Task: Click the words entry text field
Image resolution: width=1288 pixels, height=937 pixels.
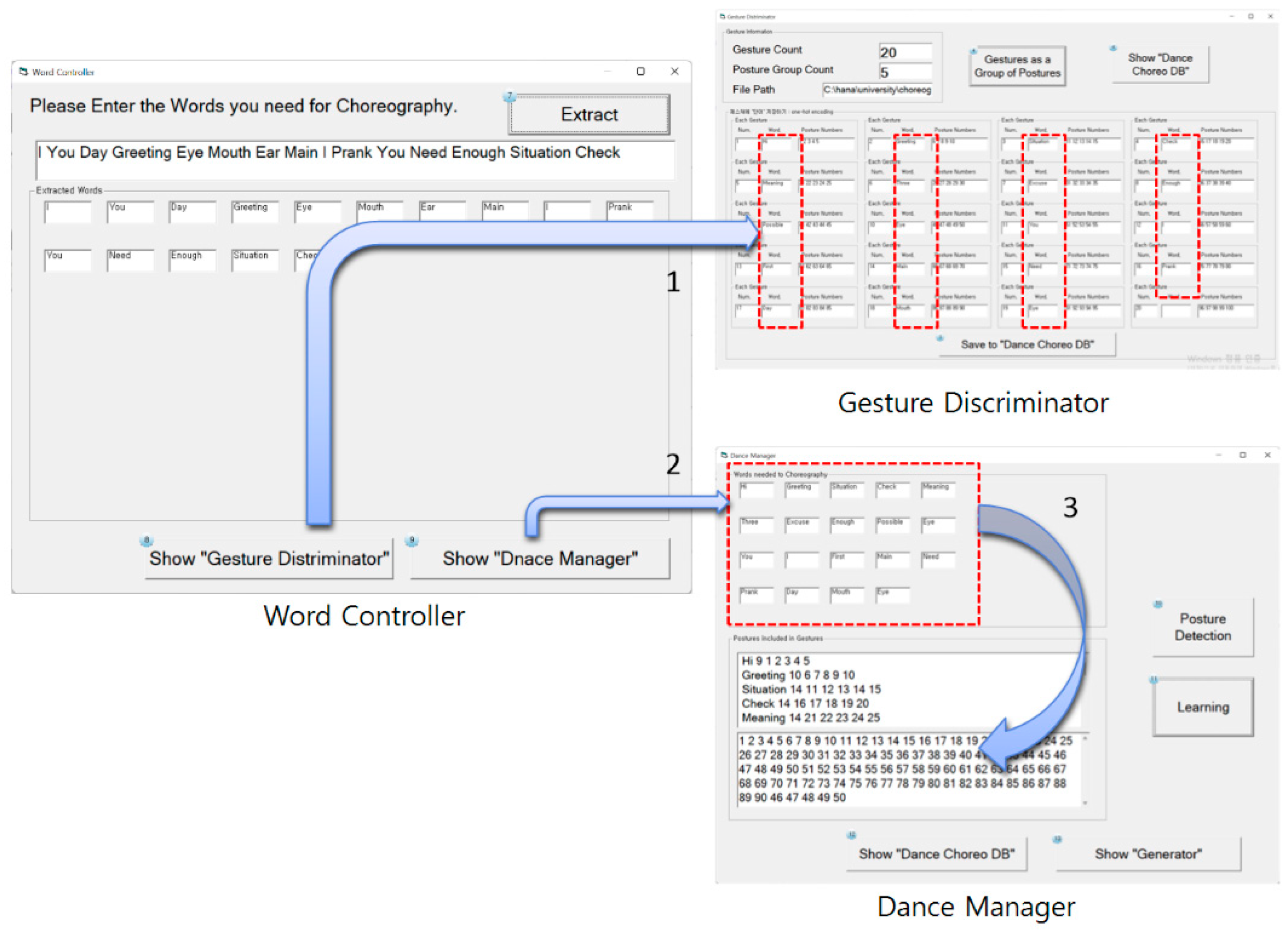Action: pyautogui.click(x=355, y=160)
